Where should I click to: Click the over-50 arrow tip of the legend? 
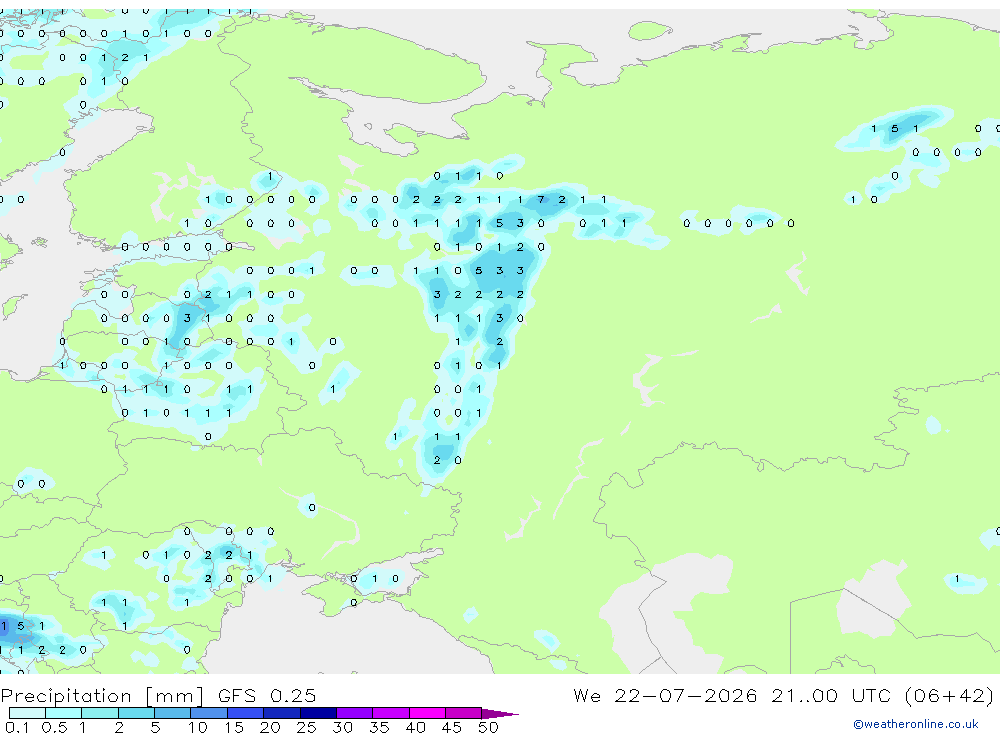pos(500,714)
